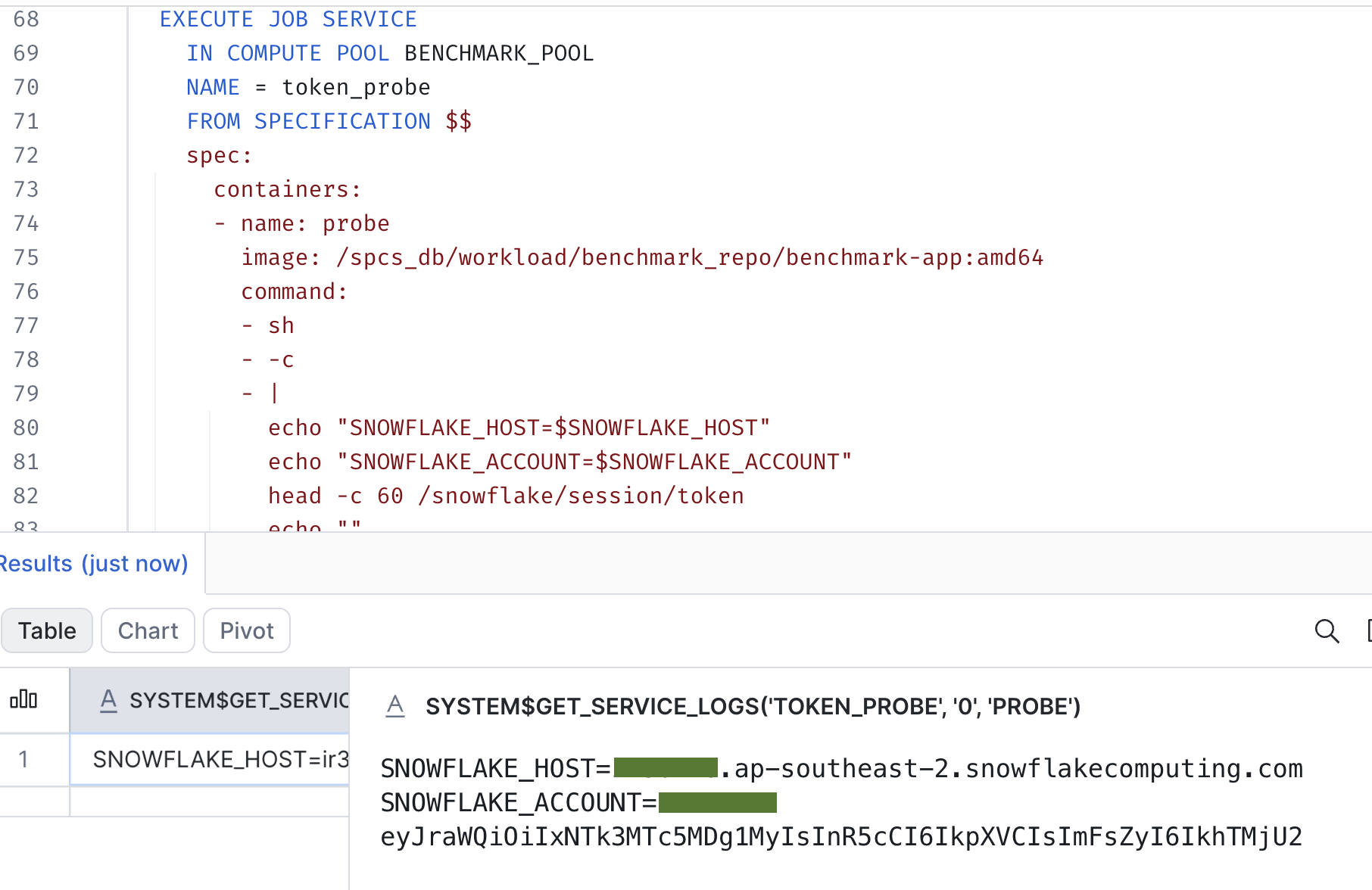Click the text type icon in SYSTEM$GET_SERVIC column header
This screenshot has width=1372, height=890.
[108, 701]
